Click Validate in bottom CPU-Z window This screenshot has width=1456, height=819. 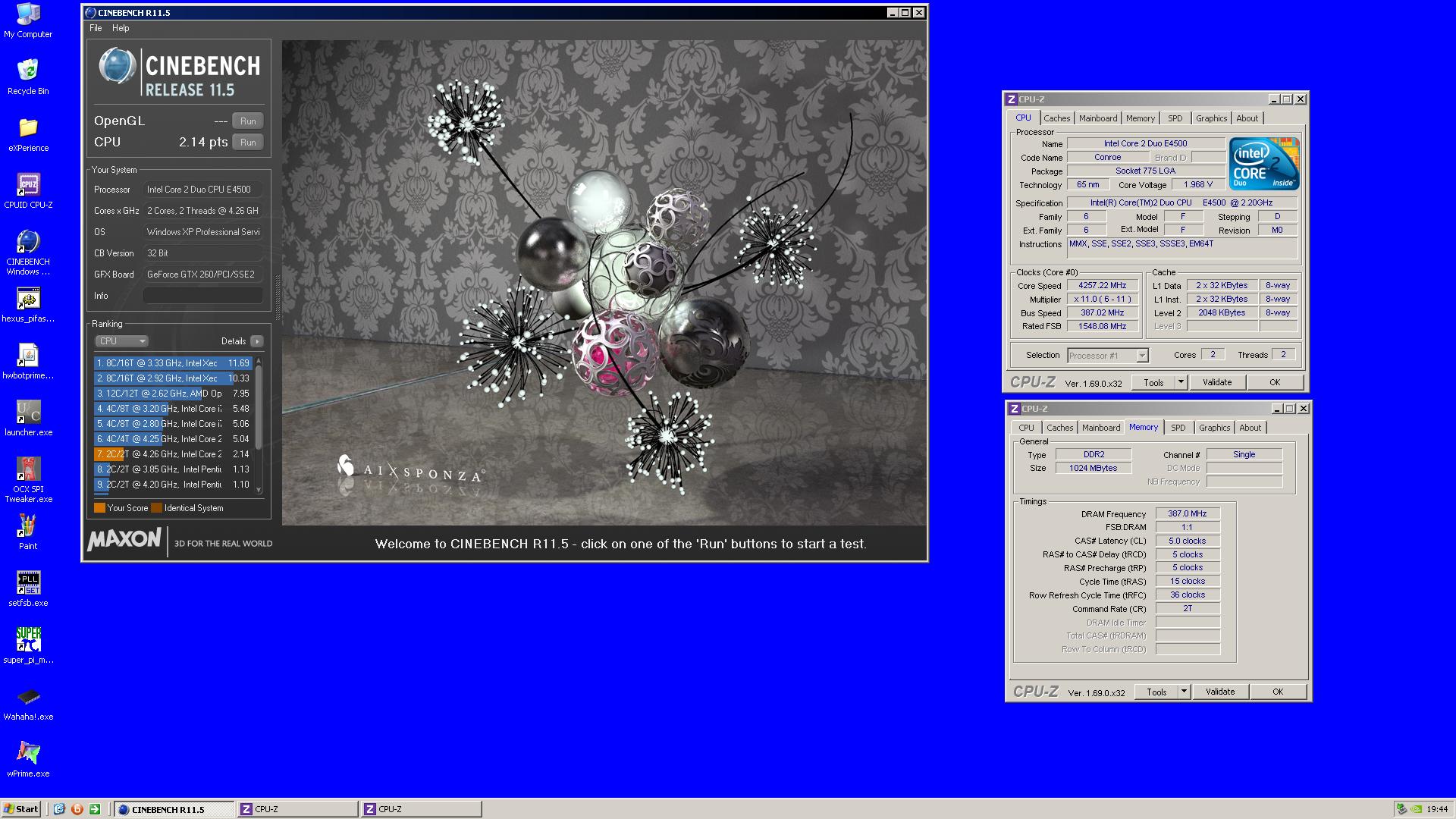(x=1220, y=692)
